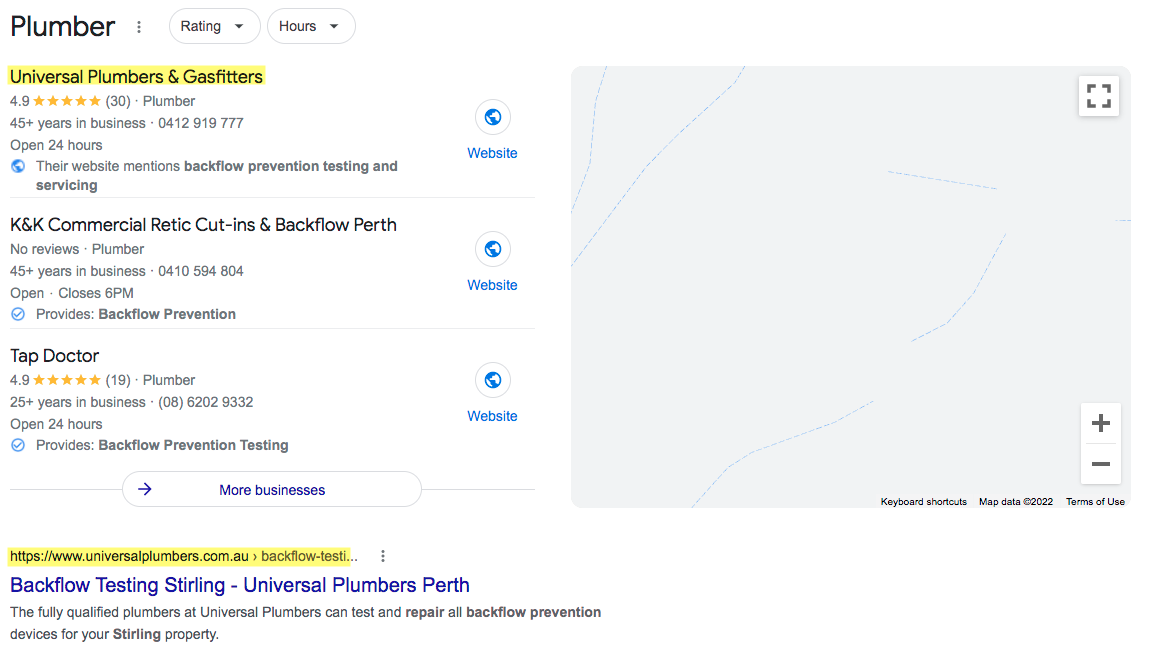
Task: Click the website globe icon for Tap Doctor
Action: click(493, 380)
